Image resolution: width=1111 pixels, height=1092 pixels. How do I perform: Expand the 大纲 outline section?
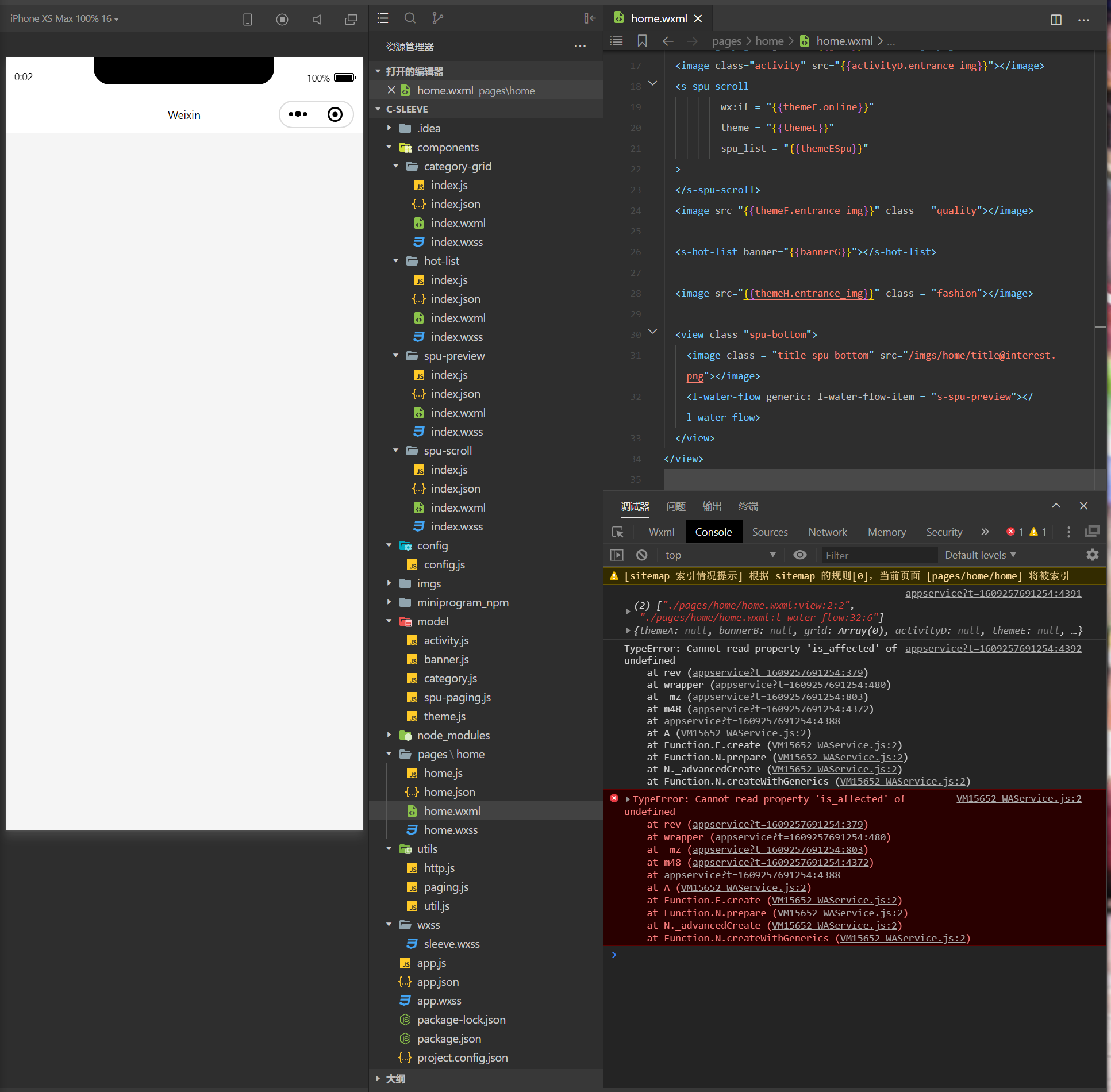378,1079
